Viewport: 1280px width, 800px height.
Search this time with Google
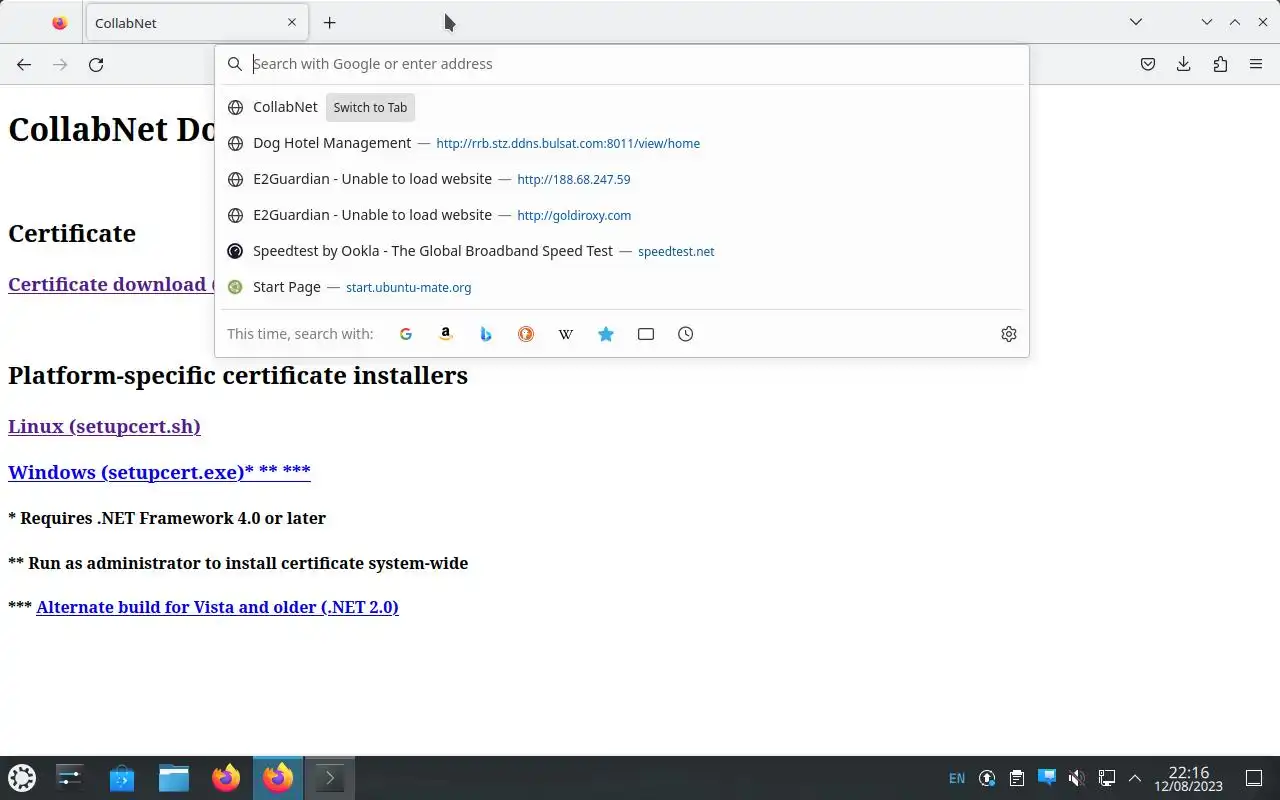pos(406,334)
